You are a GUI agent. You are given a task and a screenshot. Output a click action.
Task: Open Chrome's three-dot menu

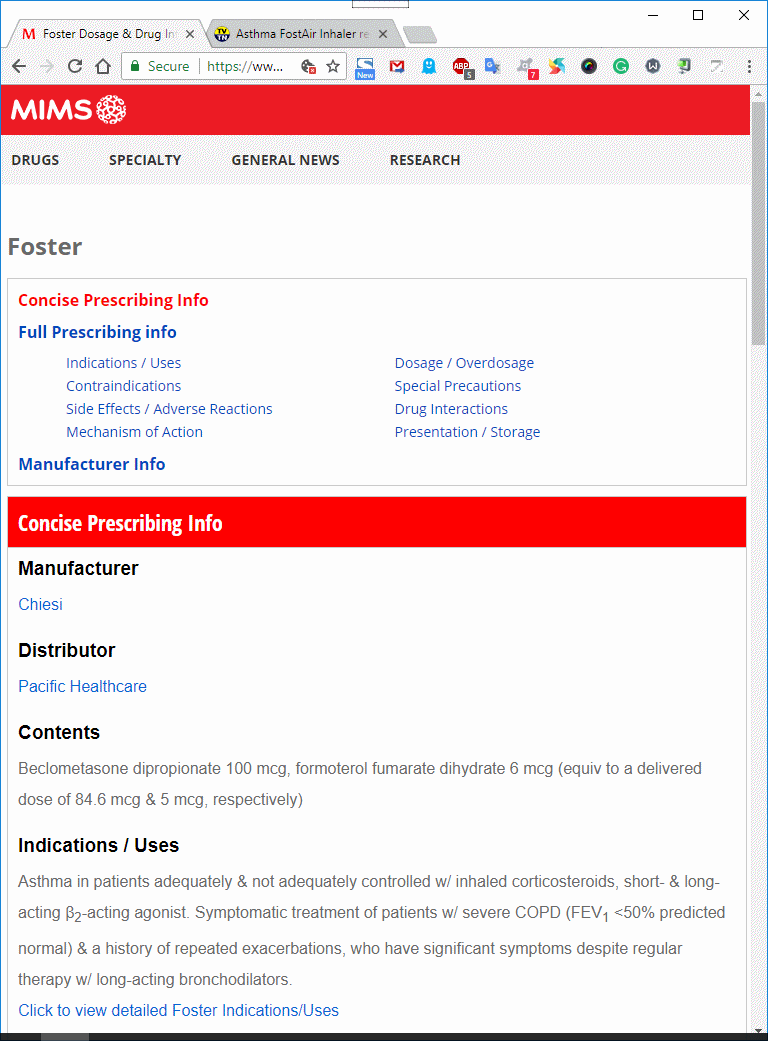pos(749,66)
